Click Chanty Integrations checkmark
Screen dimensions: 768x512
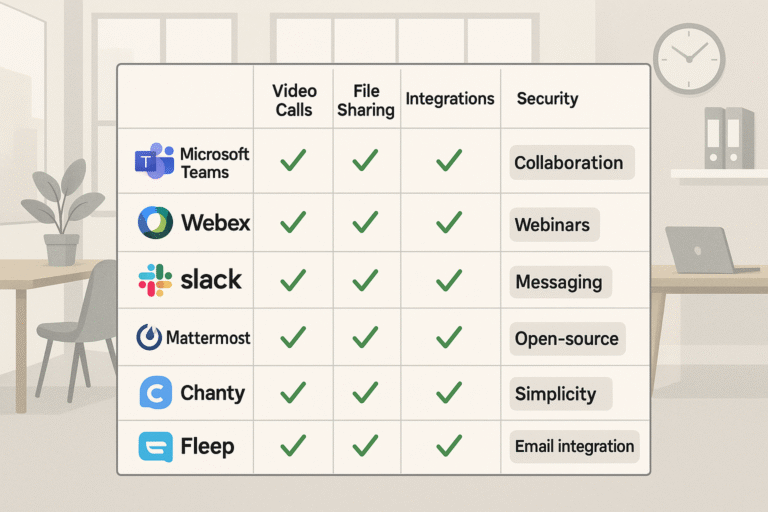pyautogui.click(x=449, y=392)
